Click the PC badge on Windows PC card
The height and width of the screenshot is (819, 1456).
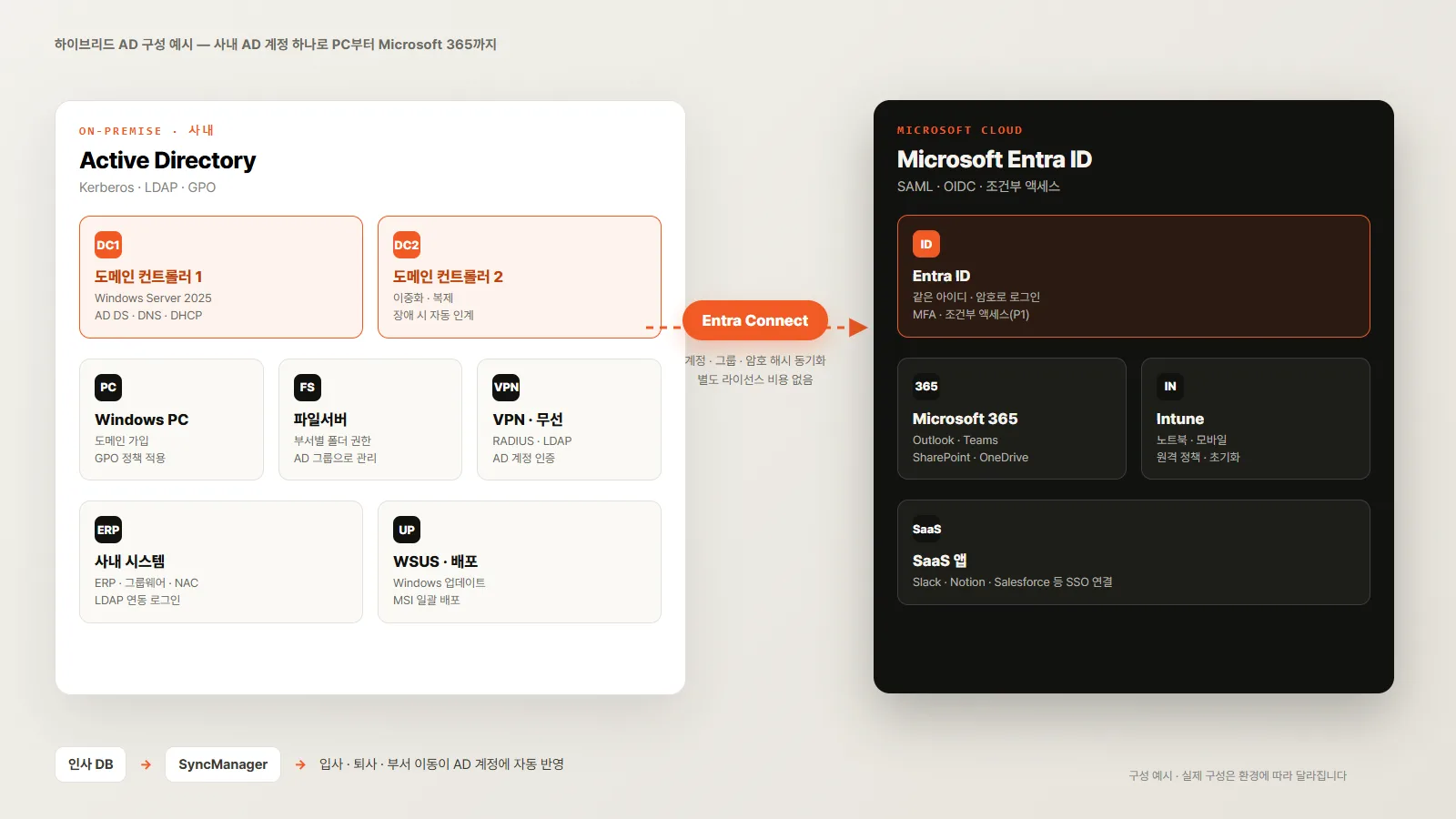pos(108,388)
